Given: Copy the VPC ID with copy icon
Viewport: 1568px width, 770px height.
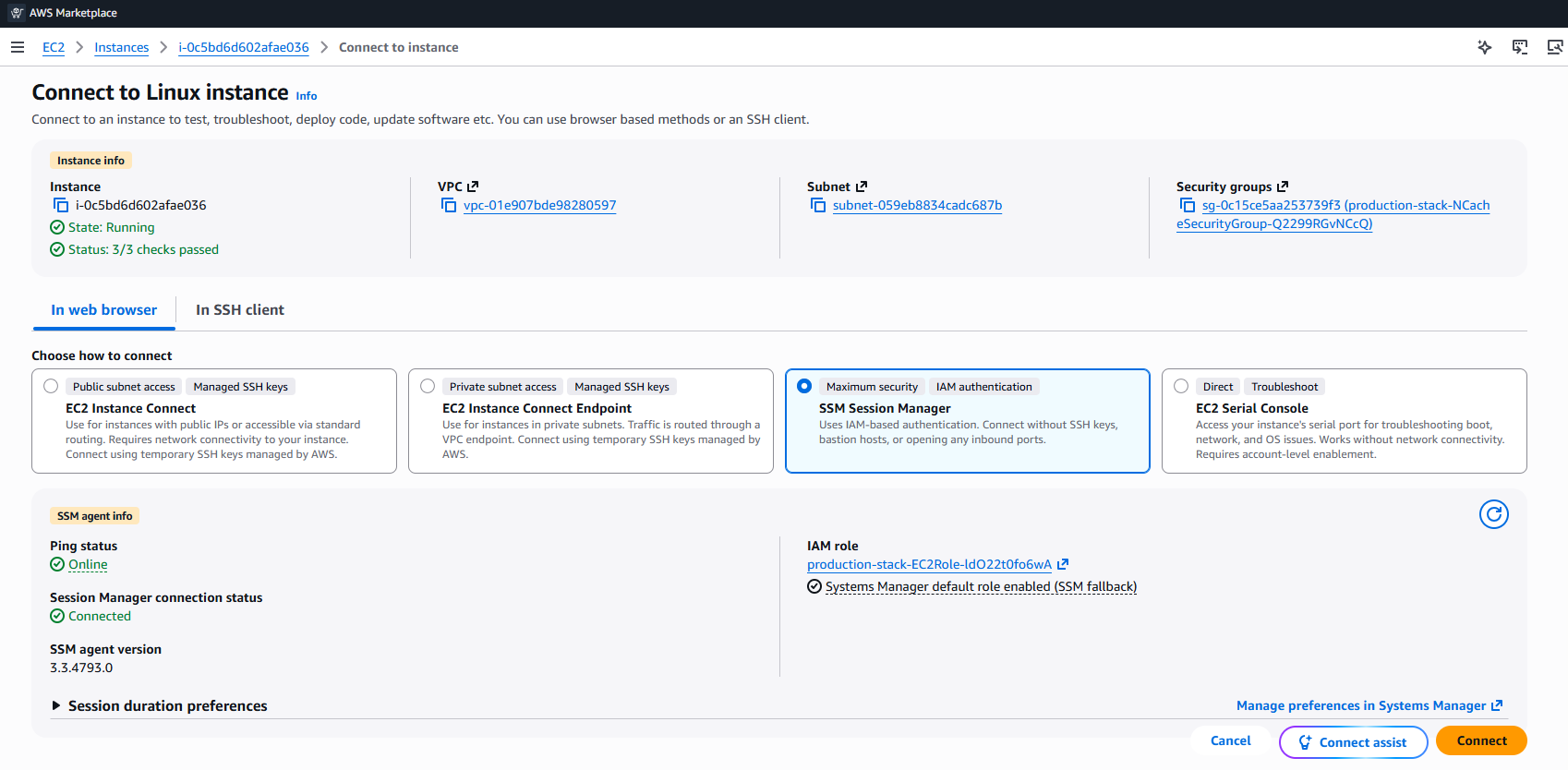Looking at the screenshot, I should pyautogui.click(x=449, y=205).
